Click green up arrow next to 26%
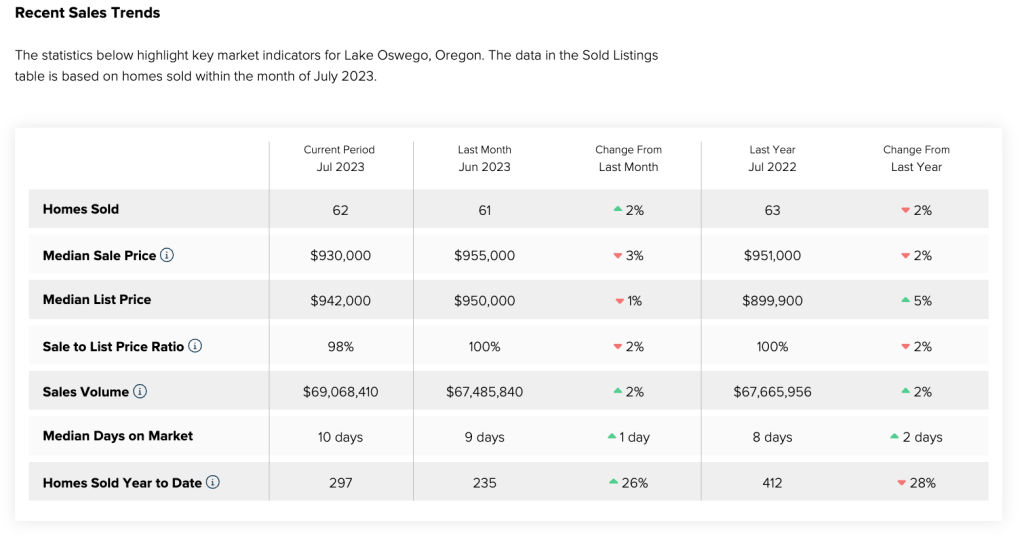The image size is (1024, 536). click(613, 483)
